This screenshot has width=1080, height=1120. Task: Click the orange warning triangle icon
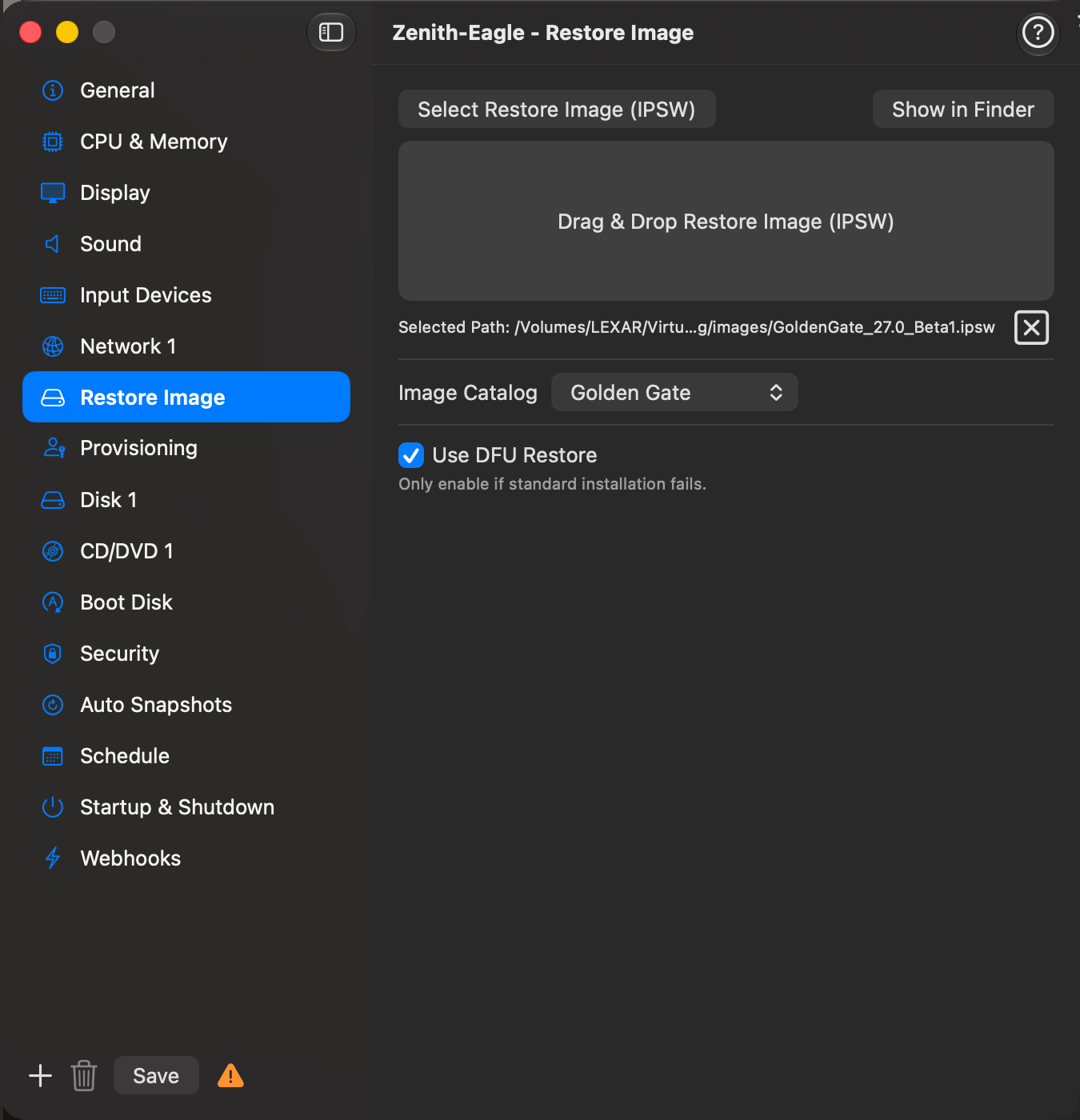pos(230,1076)
